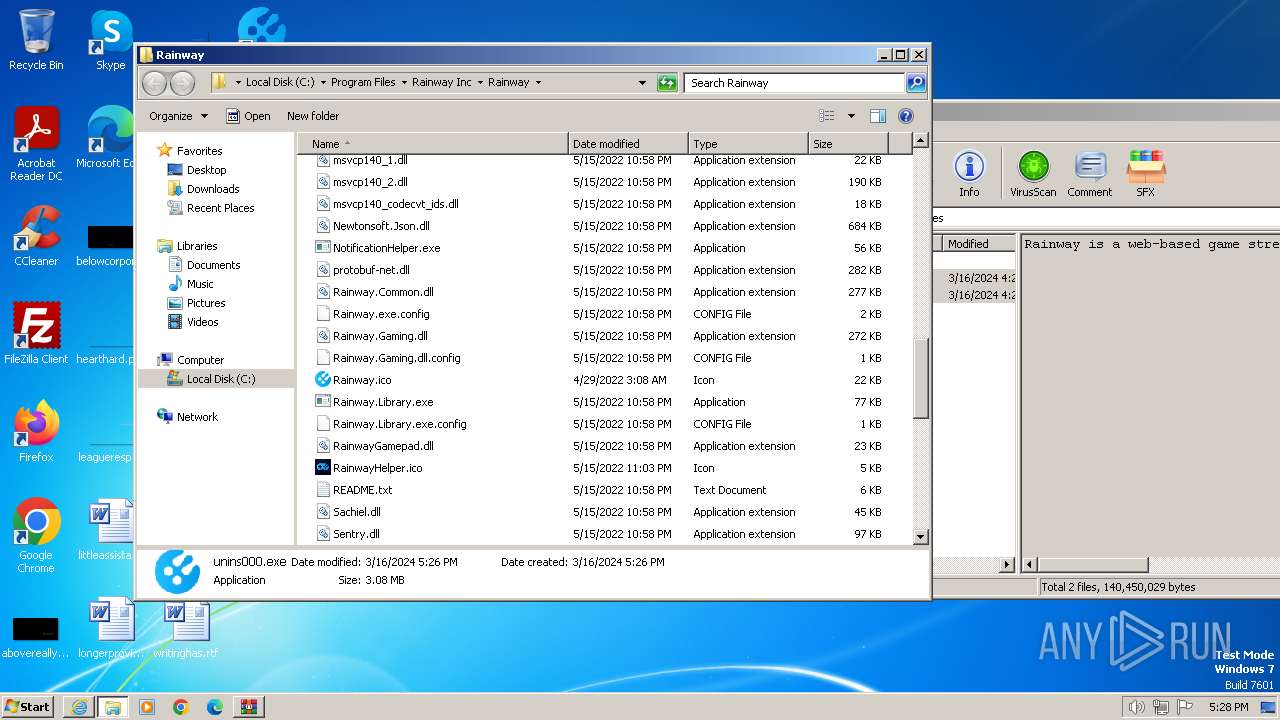
Task: Open the Start menu
Action: click(x=28, y=707)
